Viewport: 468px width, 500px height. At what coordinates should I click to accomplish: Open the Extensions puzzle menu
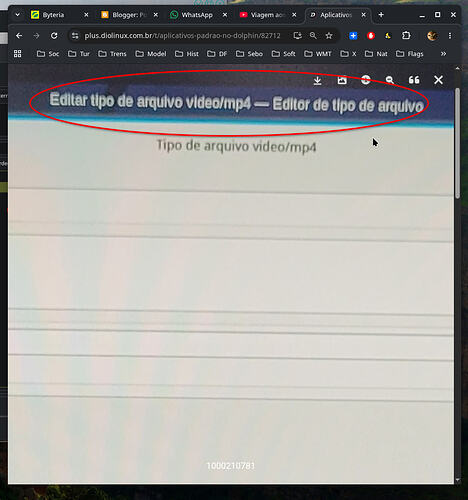(x=406, y=36)
